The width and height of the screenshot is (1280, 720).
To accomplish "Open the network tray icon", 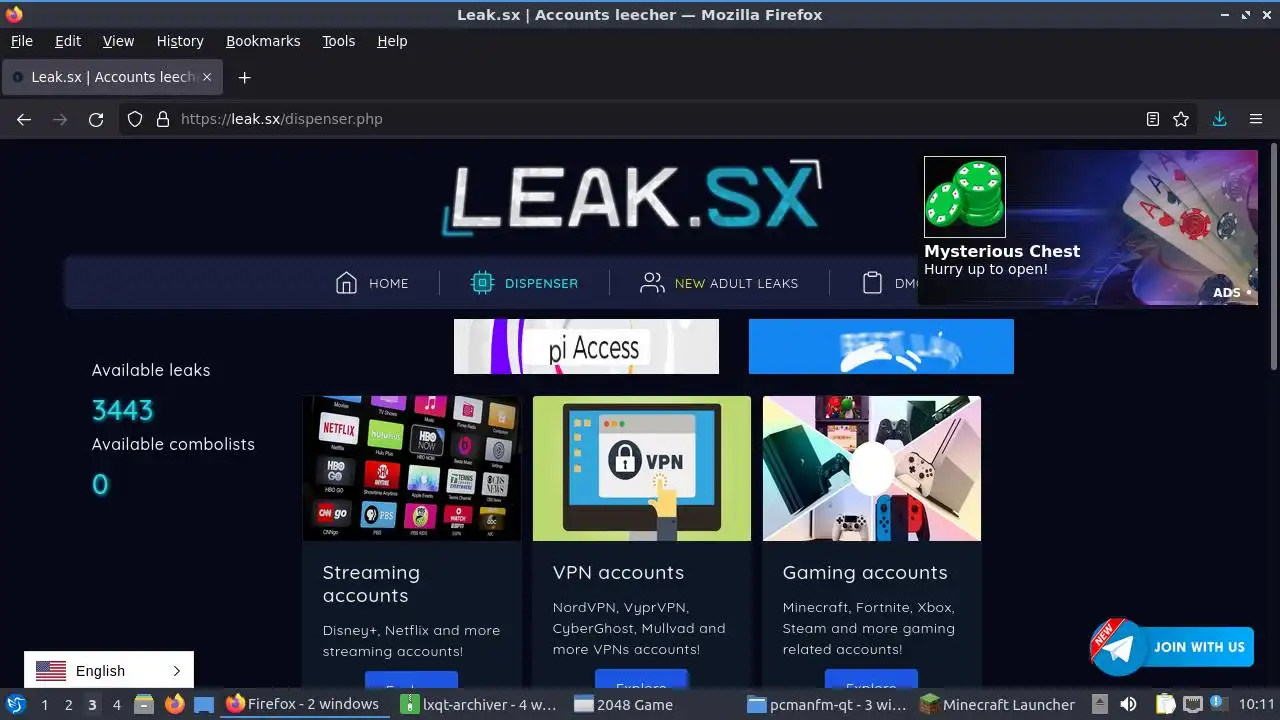I will [x=1193, y=704].
